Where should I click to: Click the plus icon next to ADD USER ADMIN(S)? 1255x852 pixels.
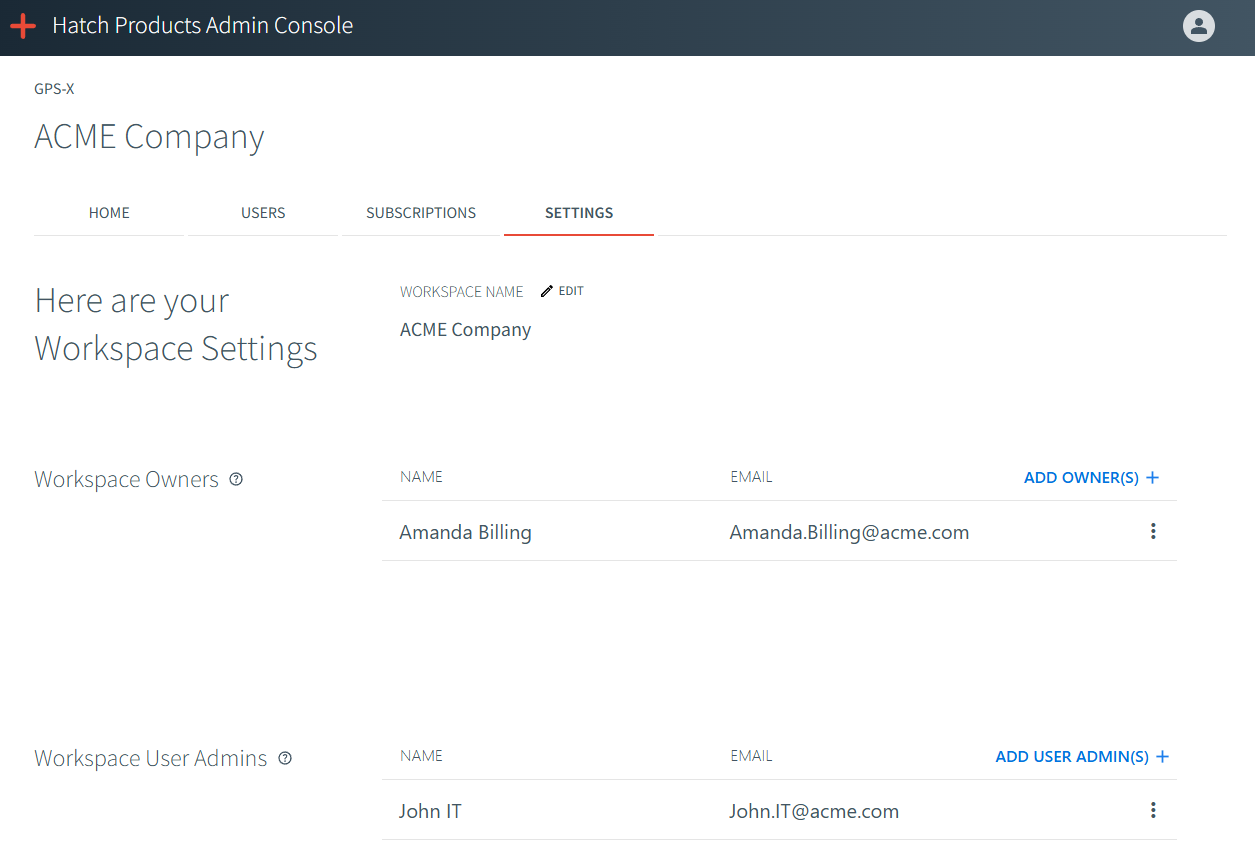click(1163, 756)
